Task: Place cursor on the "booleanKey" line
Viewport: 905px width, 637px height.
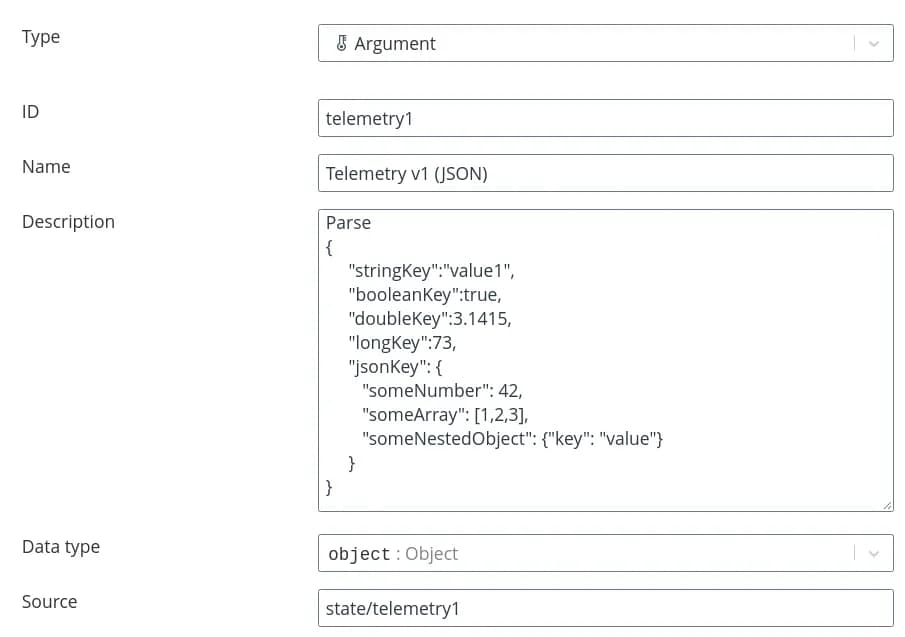Action: (x=424, y=295)
